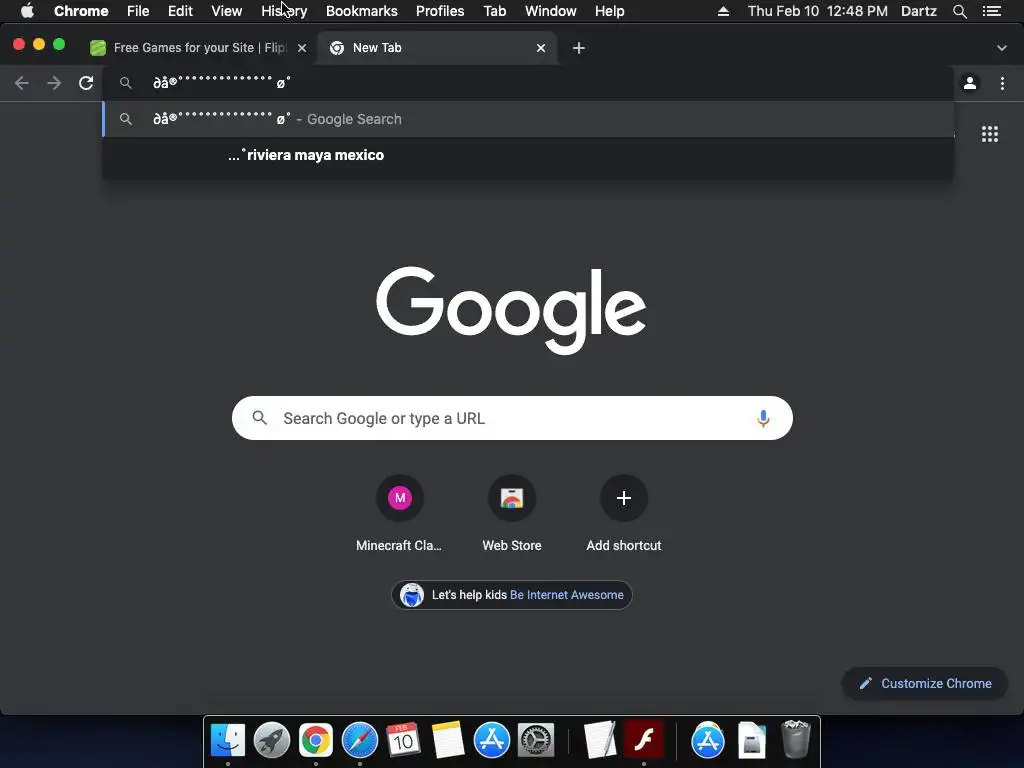Reload the page with the refresh icon

(86, 83)
